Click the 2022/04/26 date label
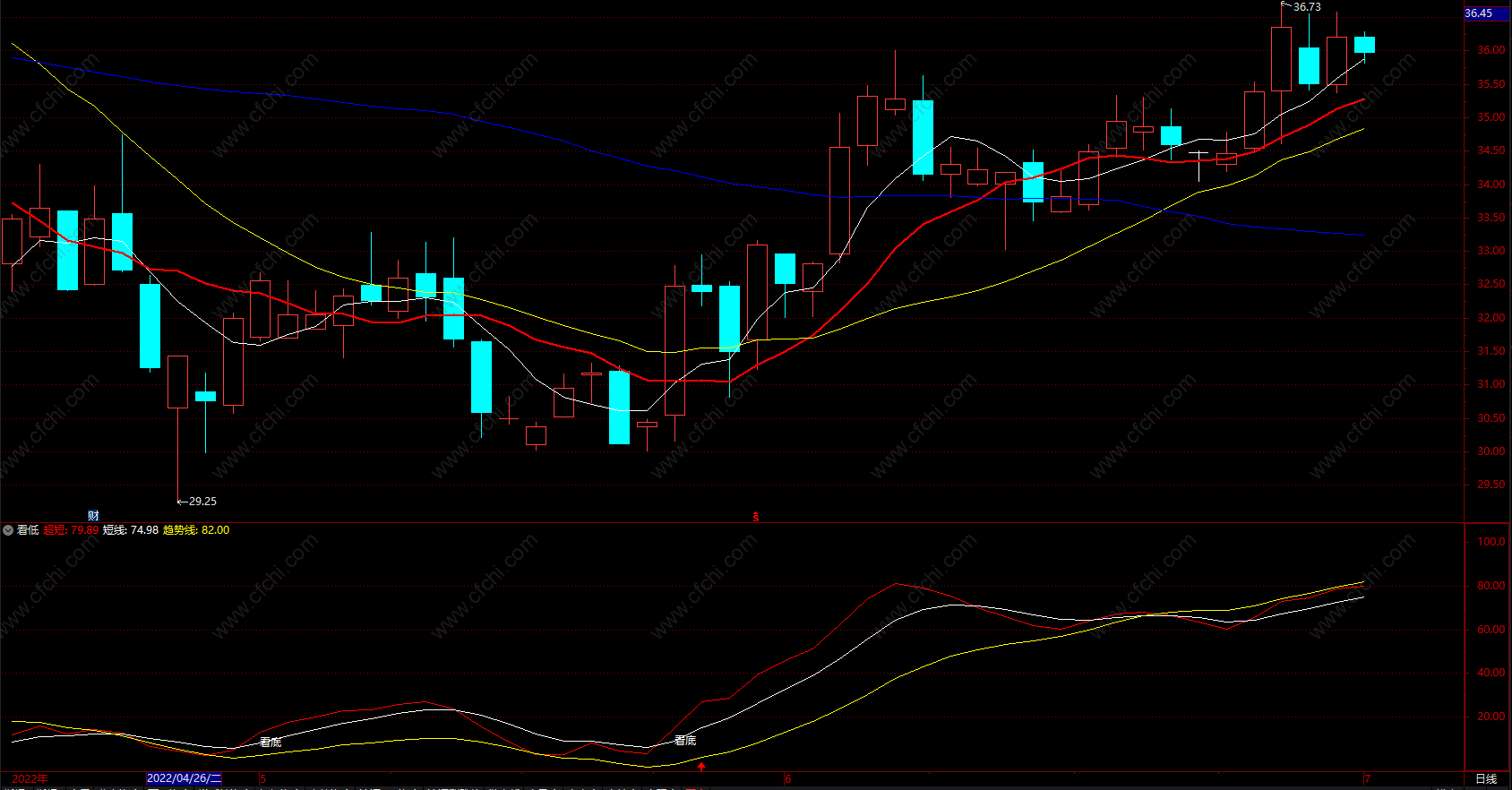The image size is (1512, 790). point(184,778)
